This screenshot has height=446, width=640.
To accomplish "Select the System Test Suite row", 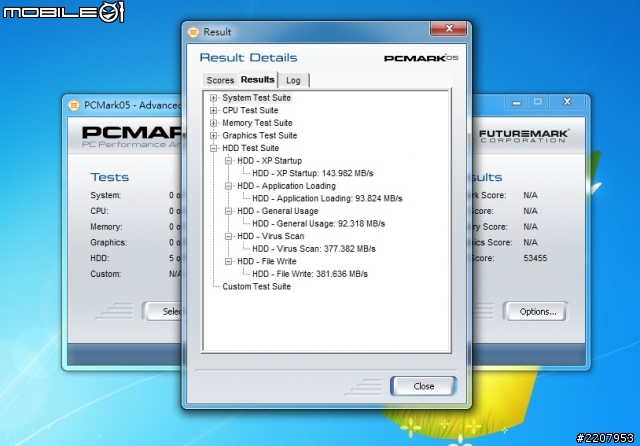I will point(256,98).
